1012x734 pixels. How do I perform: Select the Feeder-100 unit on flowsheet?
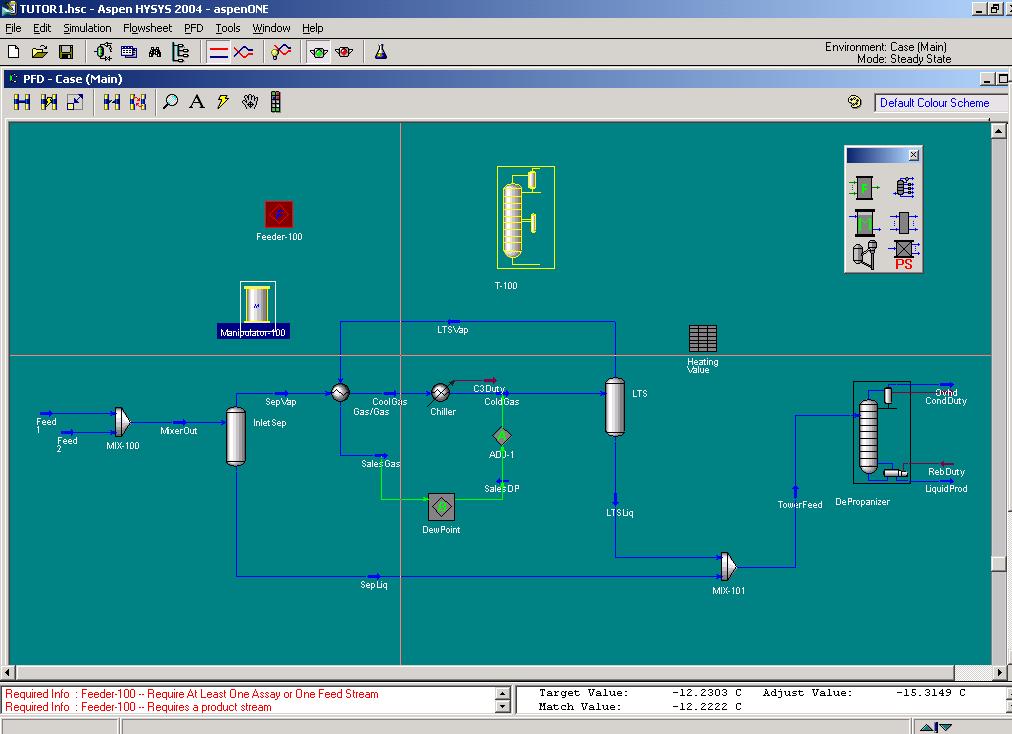[x=279, y=214]
